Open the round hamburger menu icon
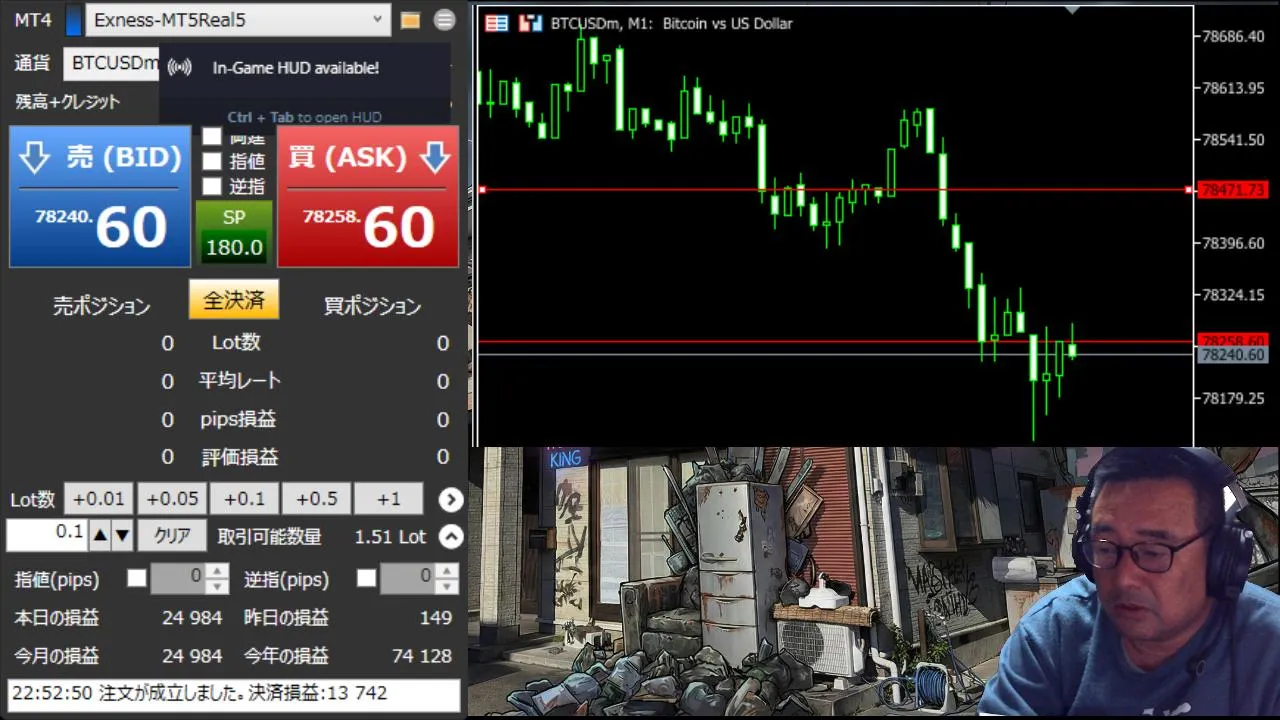 [x=445, y=20]
